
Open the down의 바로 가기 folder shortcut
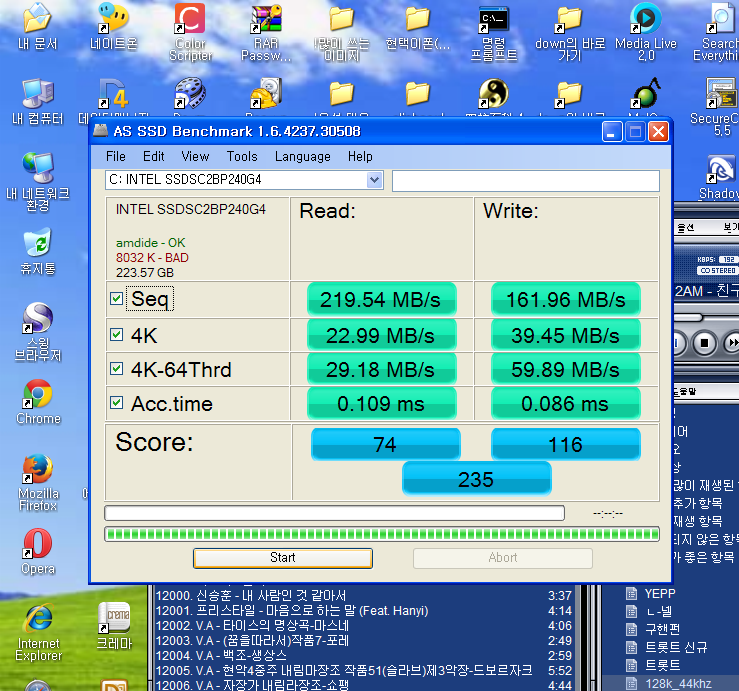click(570, 32)
